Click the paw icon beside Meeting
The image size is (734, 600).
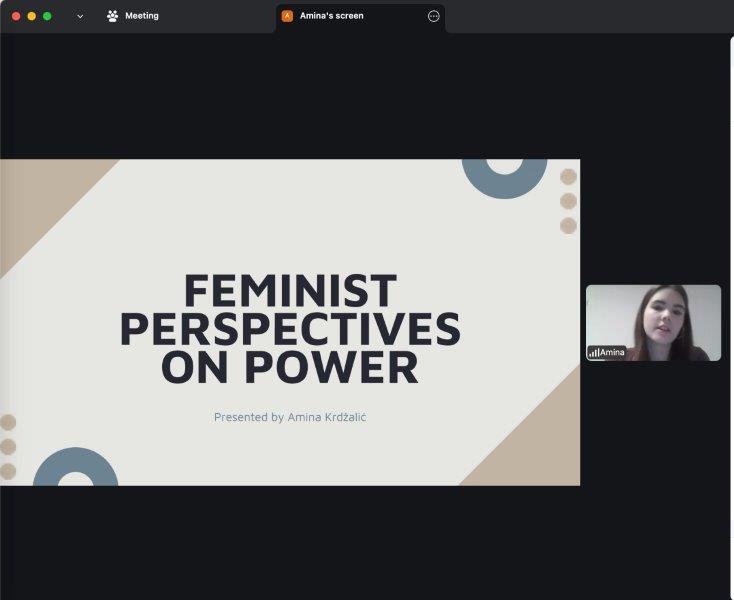[112, 16]
